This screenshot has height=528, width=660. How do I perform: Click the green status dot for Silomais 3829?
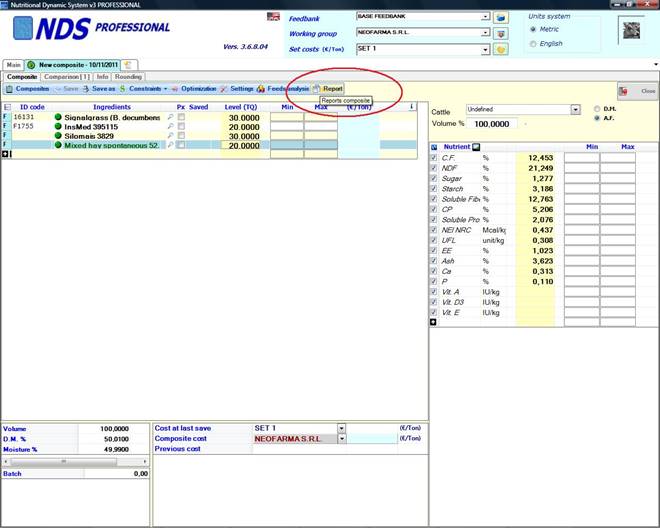click(x=58, y=136)
